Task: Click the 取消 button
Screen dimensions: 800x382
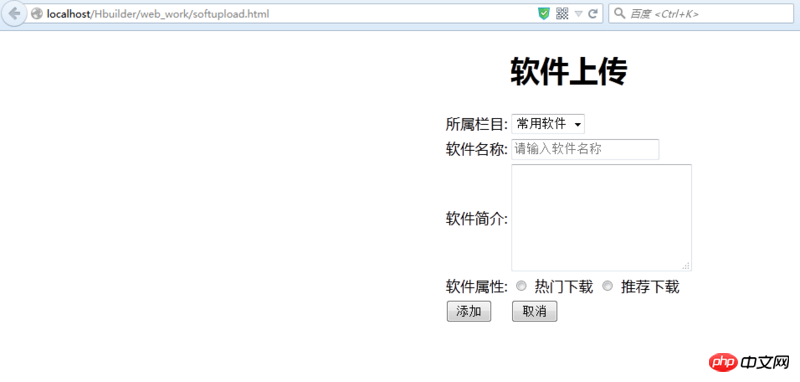Action: tap(535, 312)
